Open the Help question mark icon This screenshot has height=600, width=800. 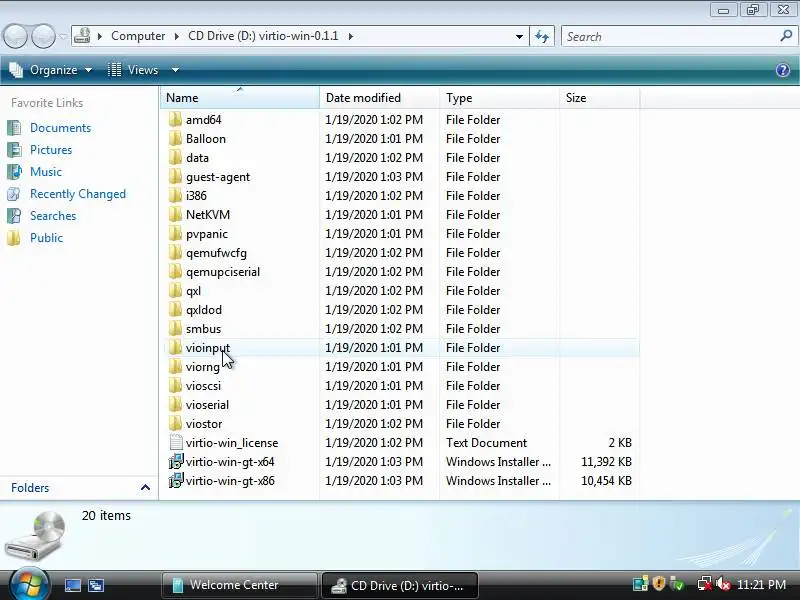(783, 70)
